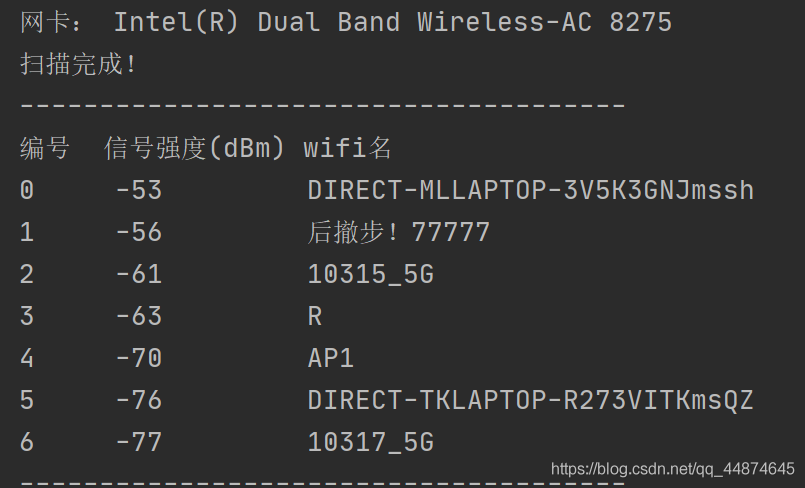
Task: Click the 10317_5G wifi name
Action: tap(370, 442)
